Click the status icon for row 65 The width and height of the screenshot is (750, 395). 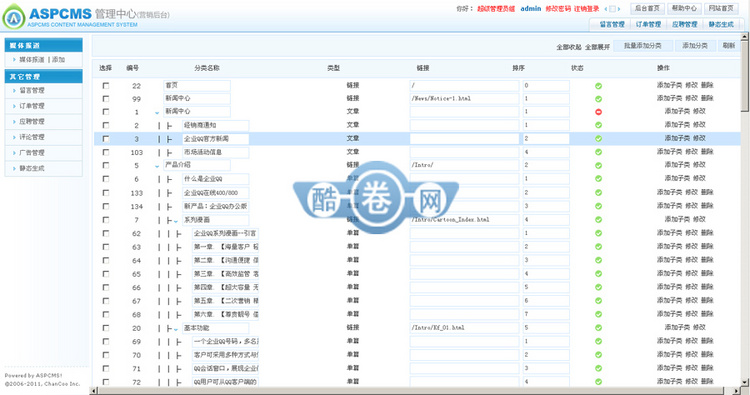coord(598,274)
